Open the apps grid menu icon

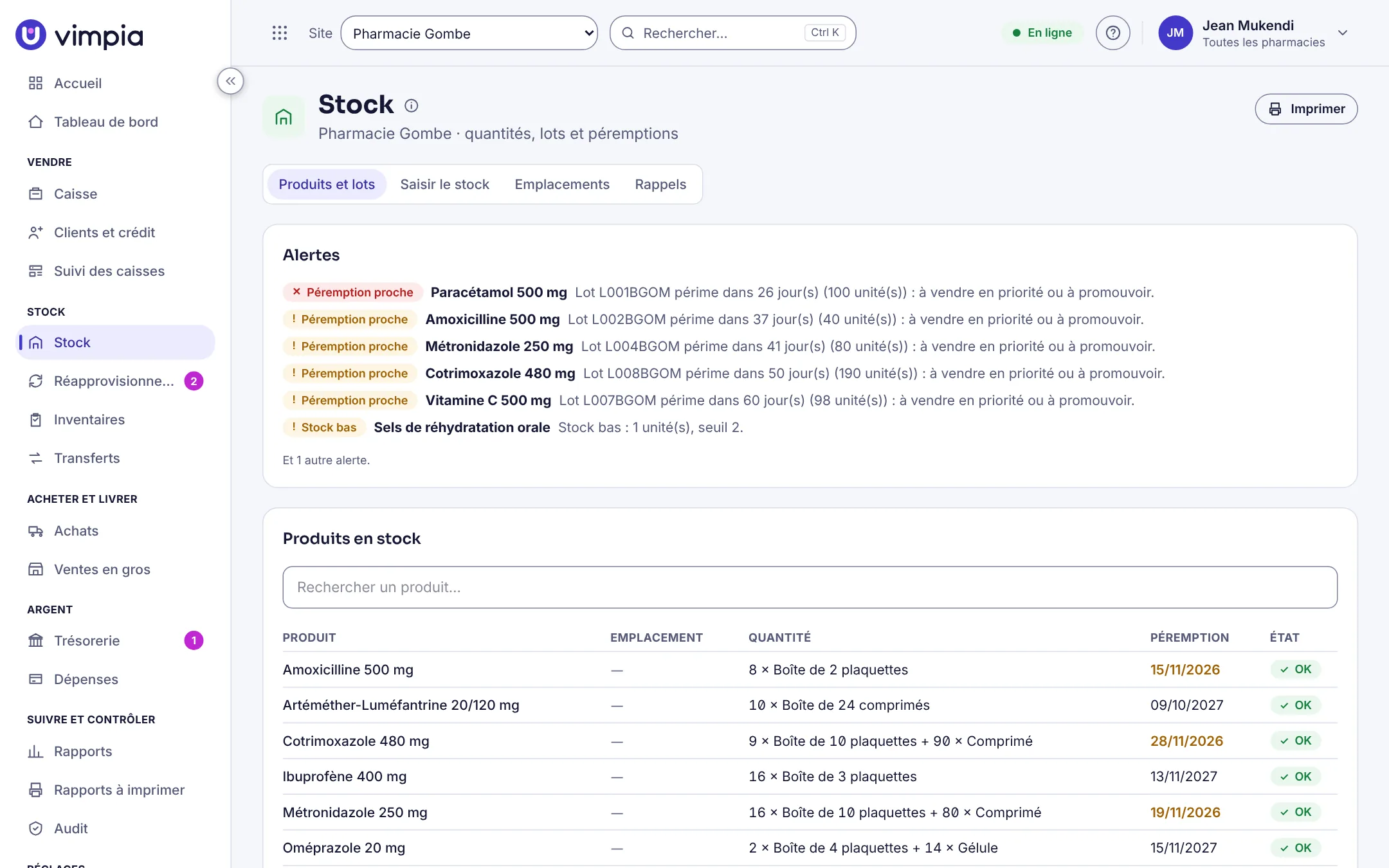coord(279,33)
